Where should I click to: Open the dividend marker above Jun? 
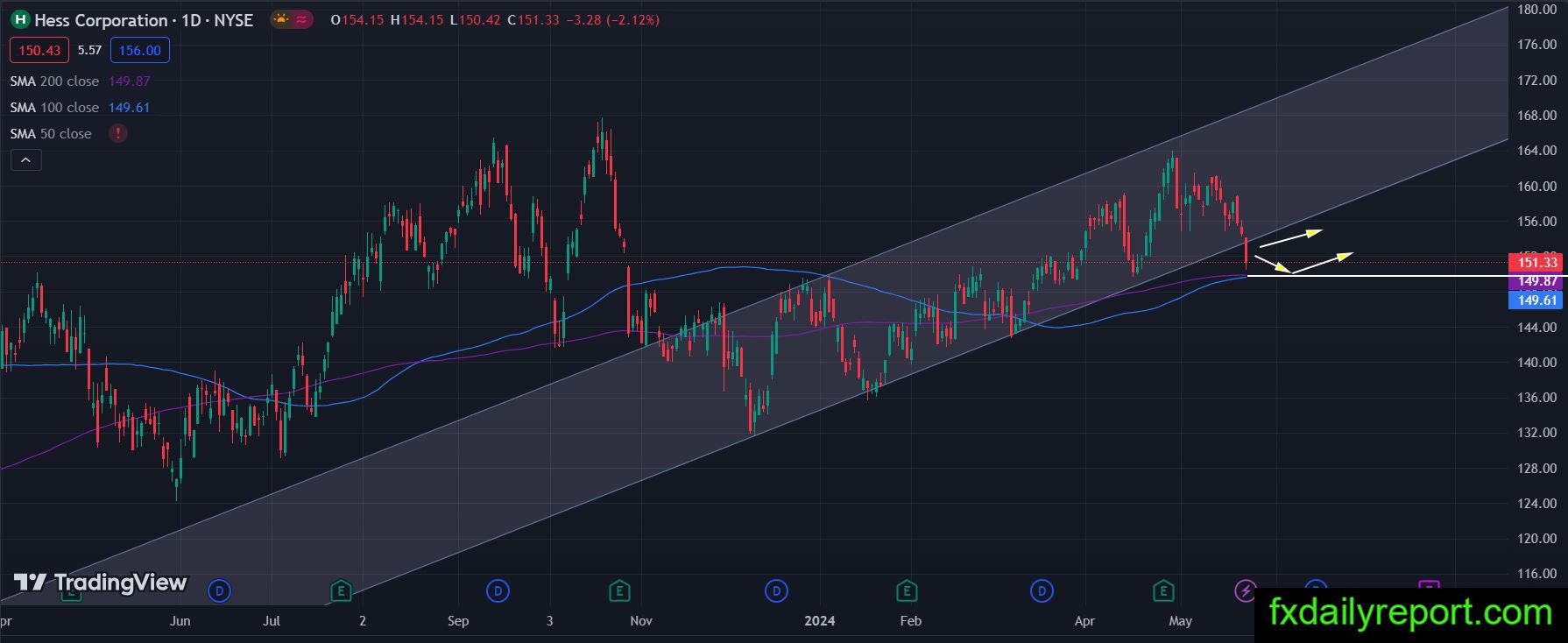tap(219, 591)
